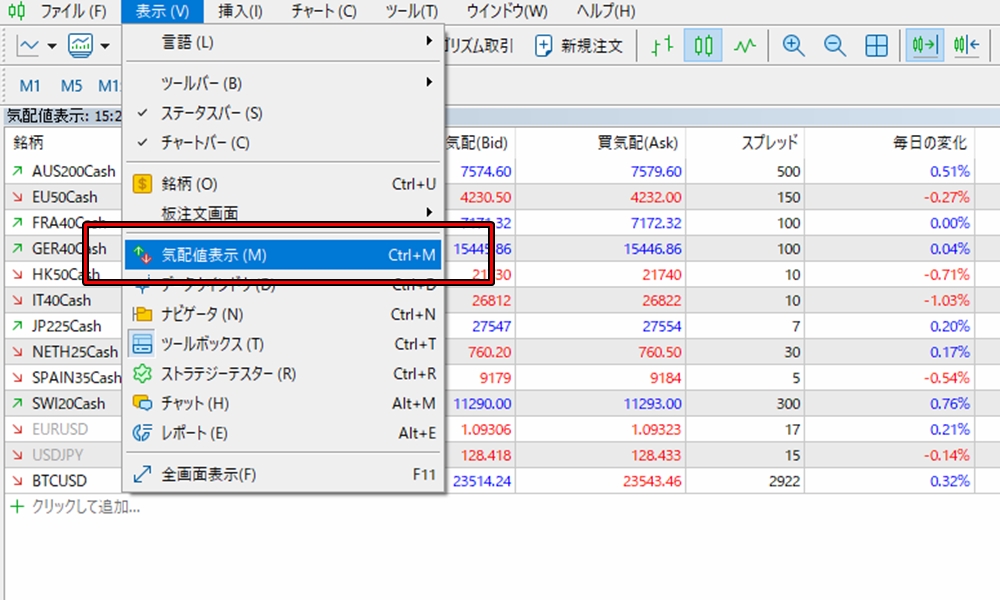
Task: Show the ナビゲータ (Navigator) panel
Action: [x=202, y=314]
